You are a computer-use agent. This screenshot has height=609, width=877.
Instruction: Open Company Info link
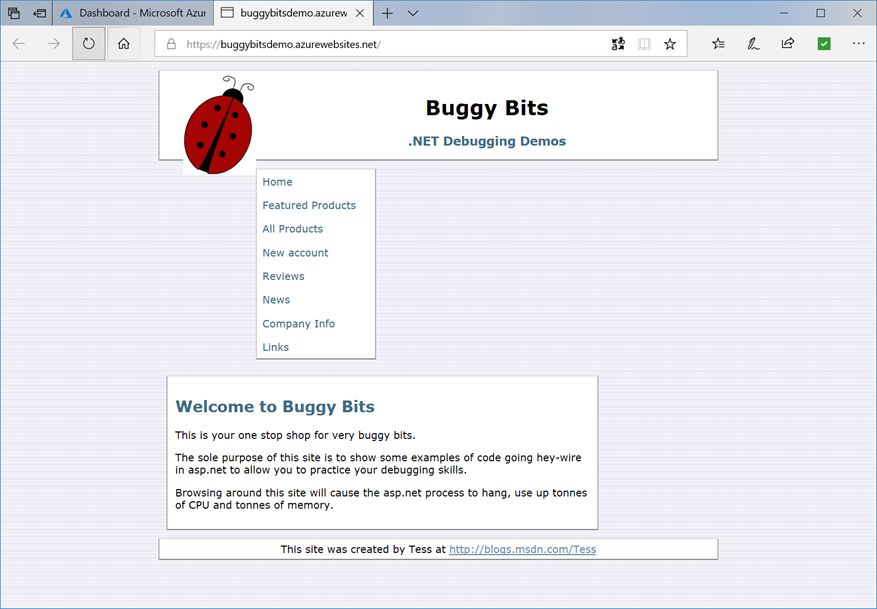(x=299, y=324)
